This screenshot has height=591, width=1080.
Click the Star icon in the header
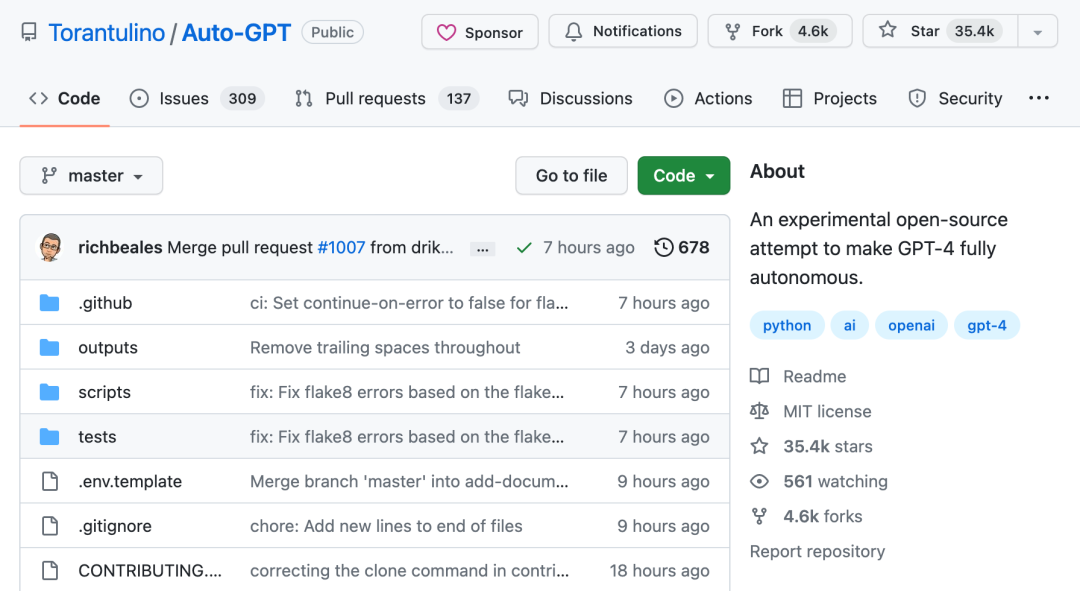click(x=888, y=30)
